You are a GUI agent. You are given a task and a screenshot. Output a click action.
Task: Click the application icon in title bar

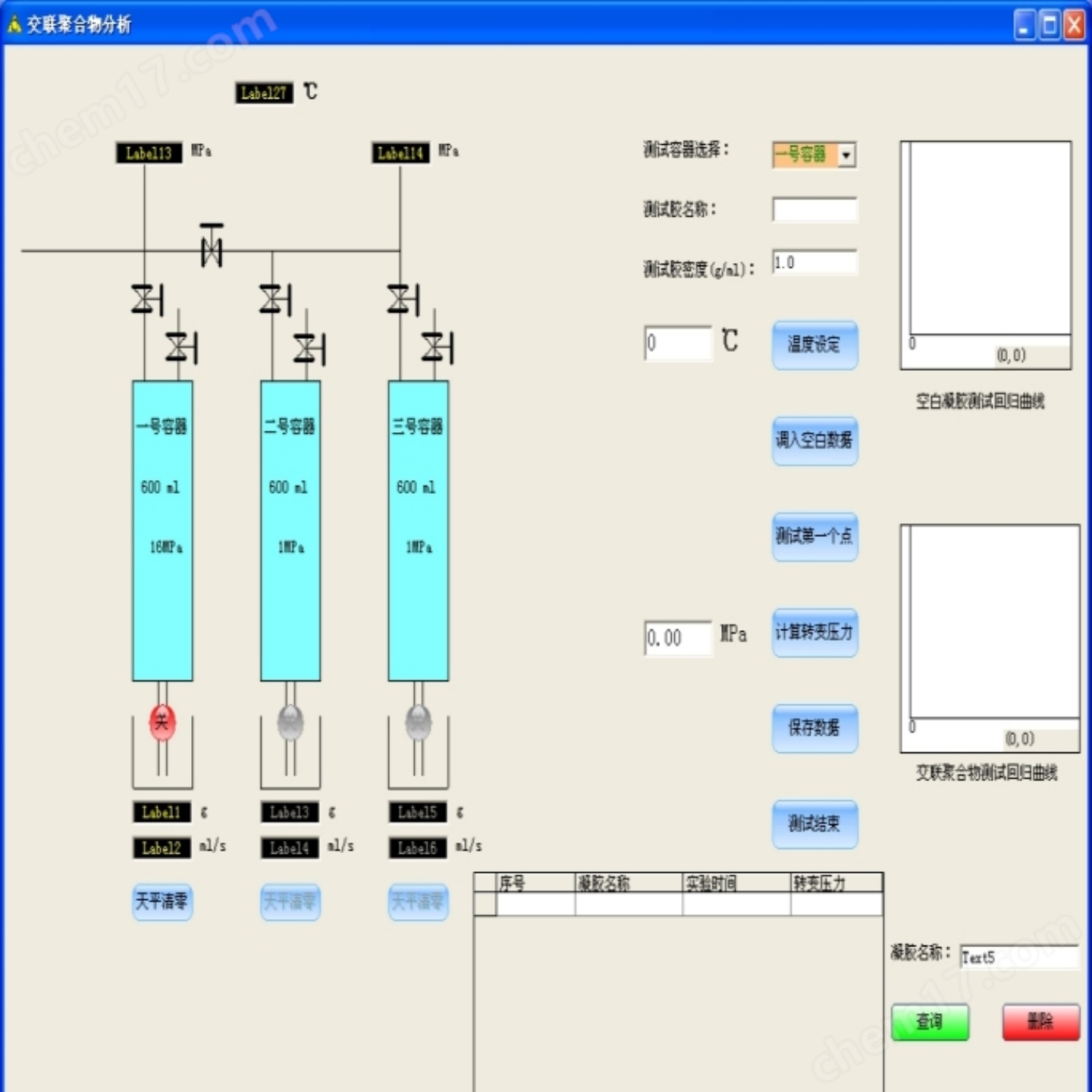[14, 24]
